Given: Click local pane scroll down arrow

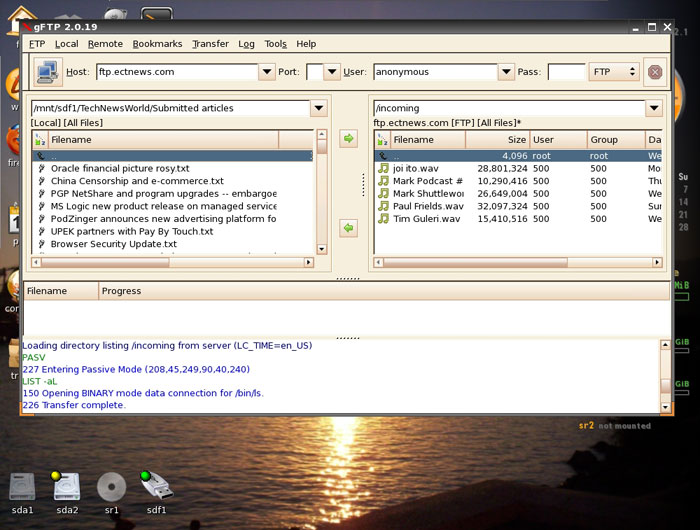Looking at the screenshot, I should [321, 249].
